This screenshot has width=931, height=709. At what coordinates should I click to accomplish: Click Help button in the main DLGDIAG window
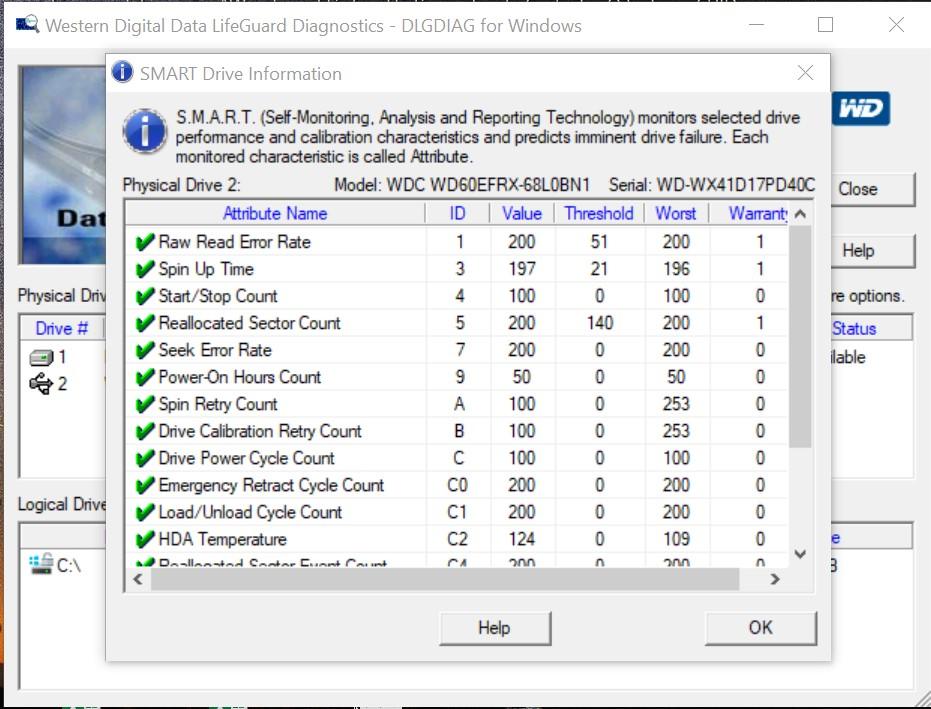[873, 251]
